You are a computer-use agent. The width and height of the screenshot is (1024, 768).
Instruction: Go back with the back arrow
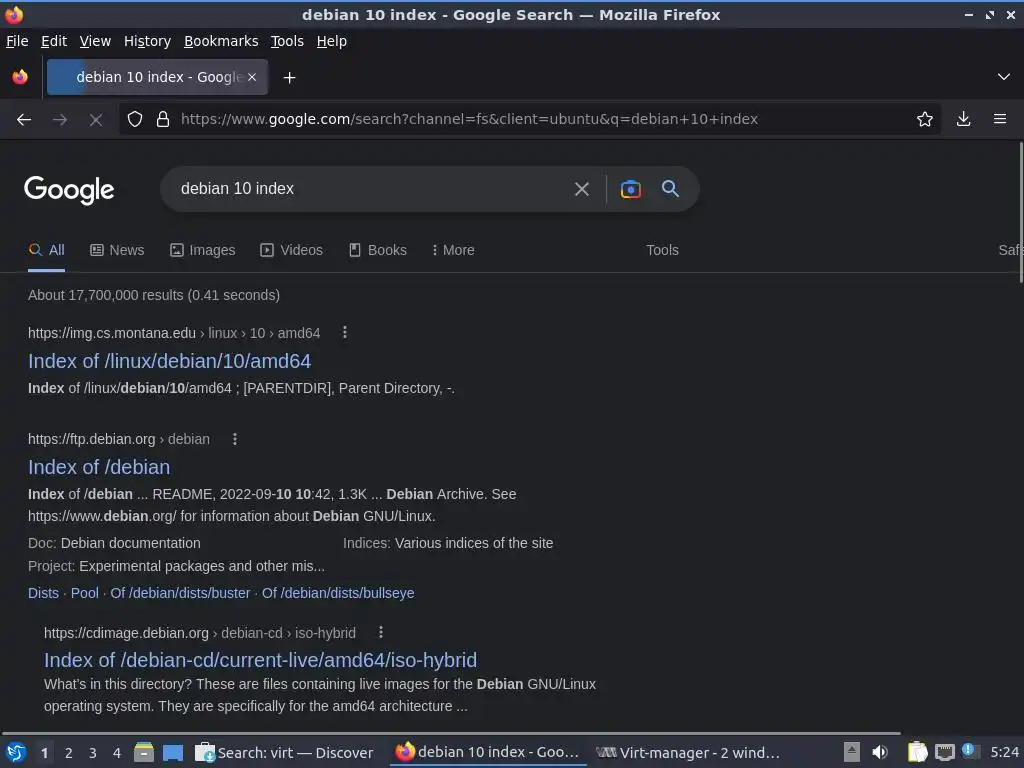[24, 120]
